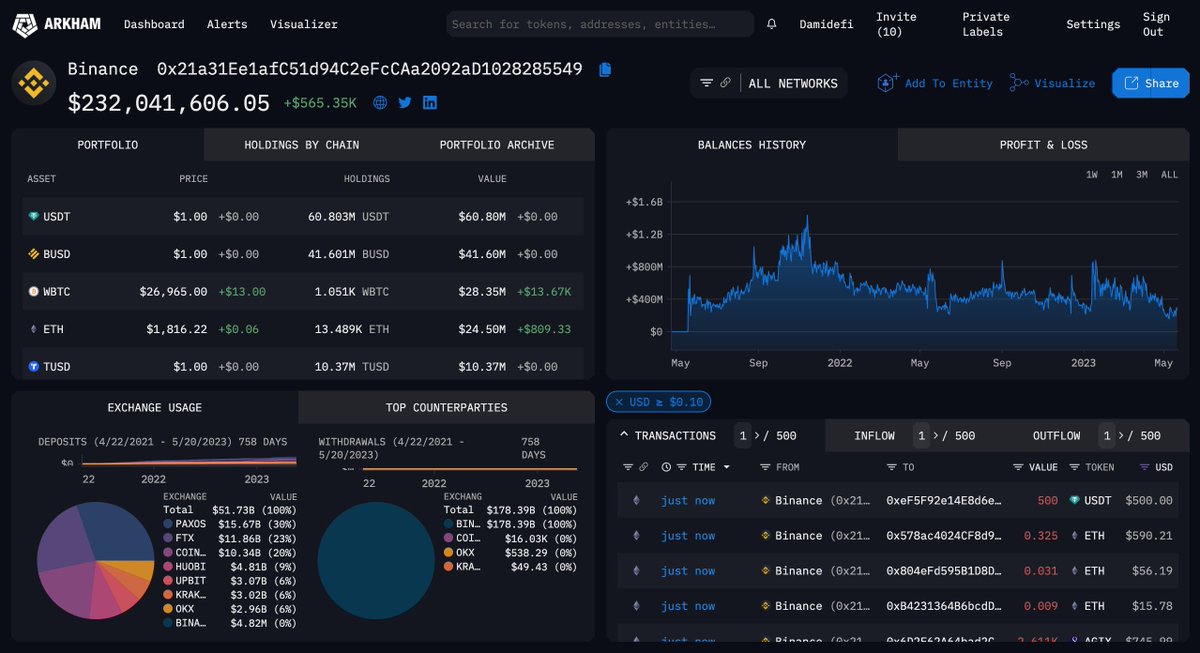Go to next page of INFLOW
The width and height of the screenshot is (1200, 653).
pyautogui.click(x=934, y=436)
